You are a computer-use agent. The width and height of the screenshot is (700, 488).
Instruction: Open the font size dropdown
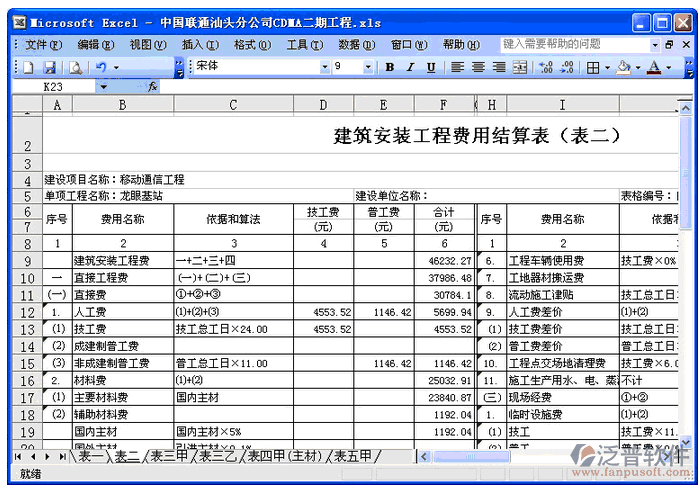[x=368, y=67]
